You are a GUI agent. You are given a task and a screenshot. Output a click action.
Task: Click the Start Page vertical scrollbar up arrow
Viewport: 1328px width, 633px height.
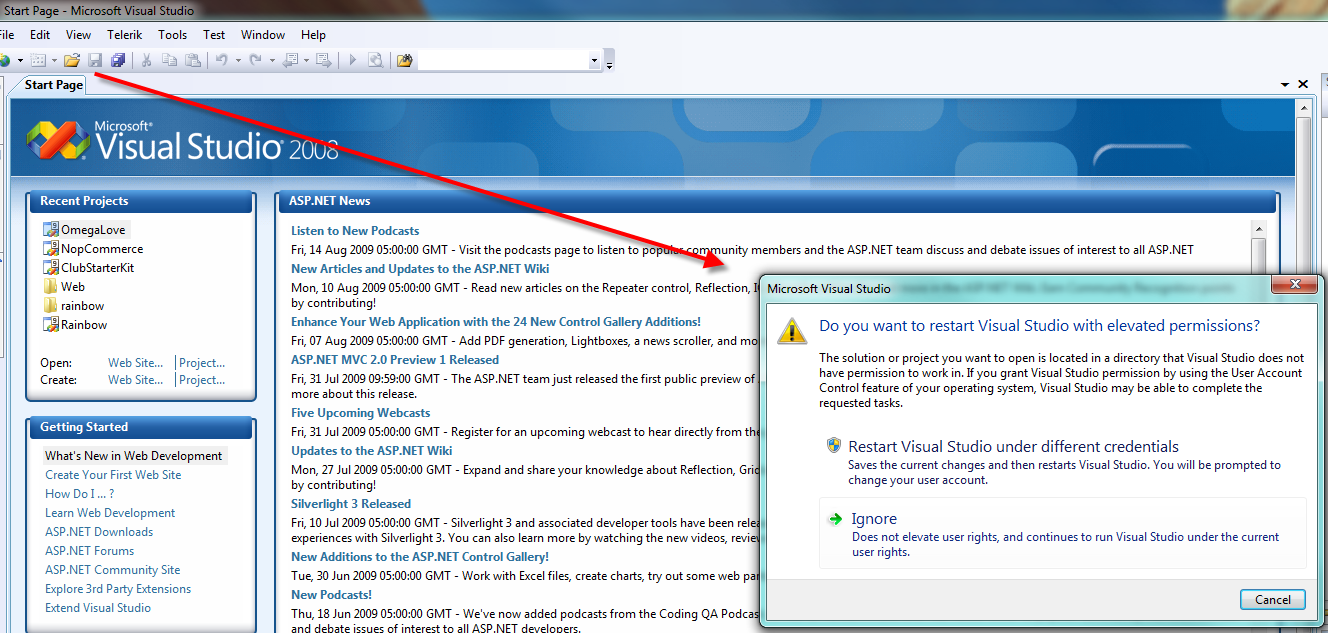click(1303, 106)
